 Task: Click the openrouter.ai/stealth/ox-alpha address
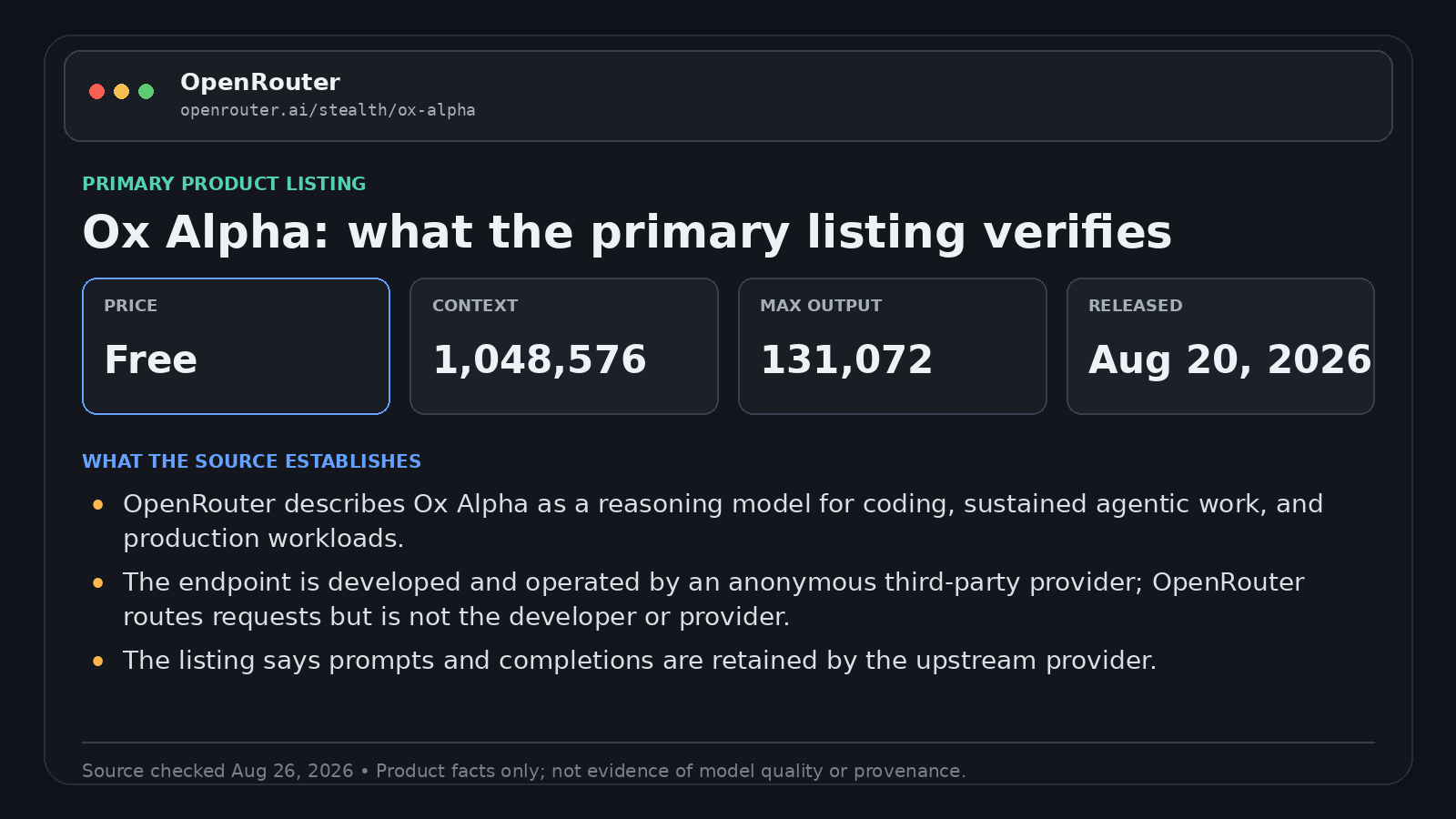click(x=328, y=110)
